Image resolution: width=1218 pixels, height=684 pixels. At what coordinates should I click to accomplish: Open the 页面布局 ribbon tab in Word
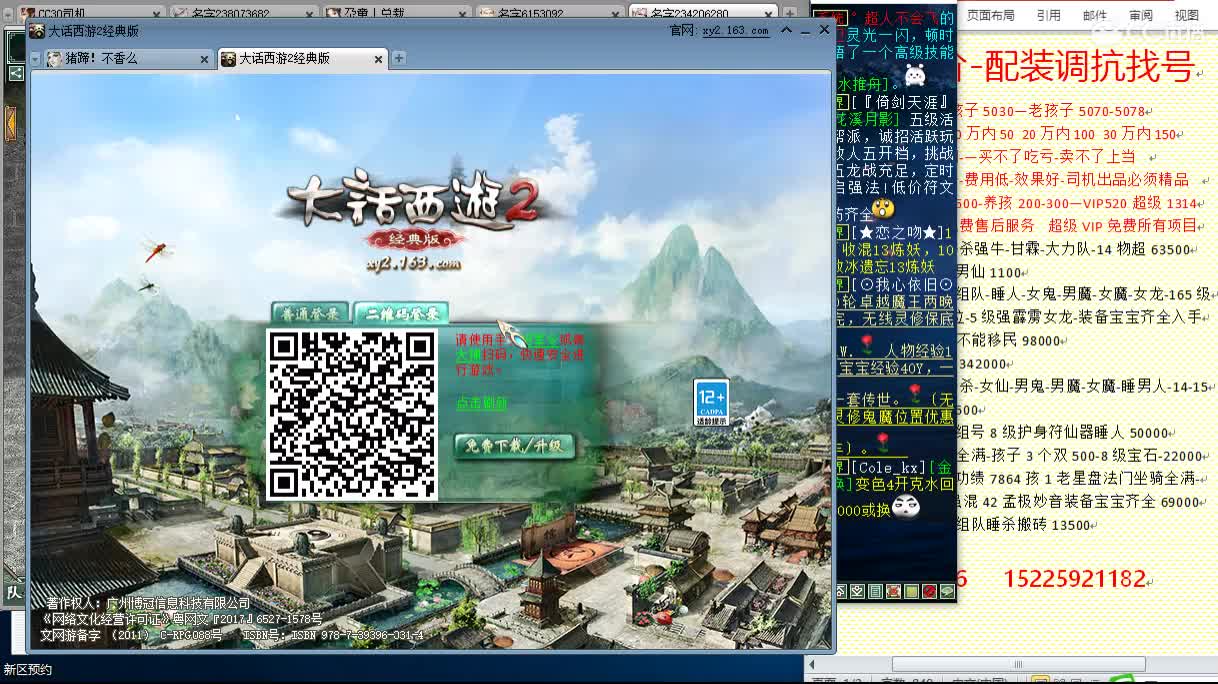click(990, 15)
